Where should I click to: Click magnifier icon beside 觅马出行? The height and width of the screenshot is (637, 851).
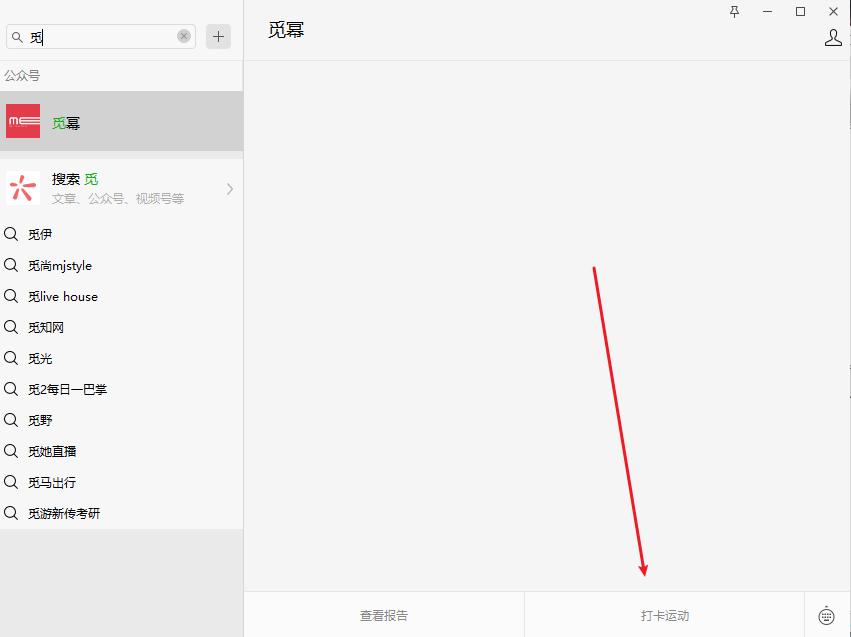coord(11,481)
